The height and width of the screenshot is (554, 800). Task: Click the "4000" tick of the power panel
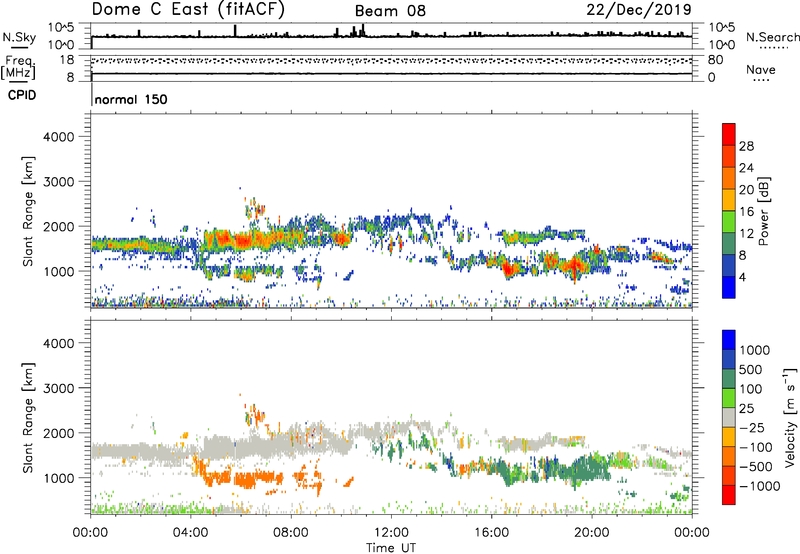59,137
